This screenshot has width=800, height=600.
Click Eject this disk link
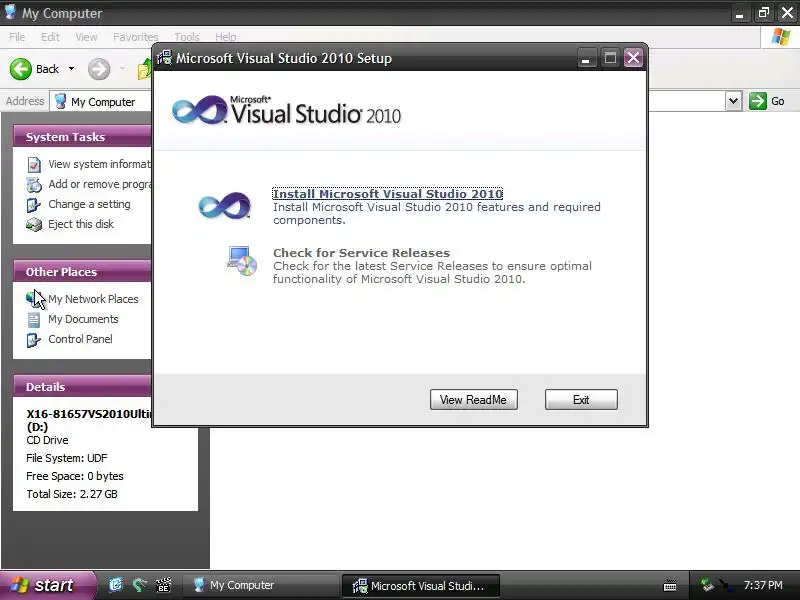pos(81,224)
